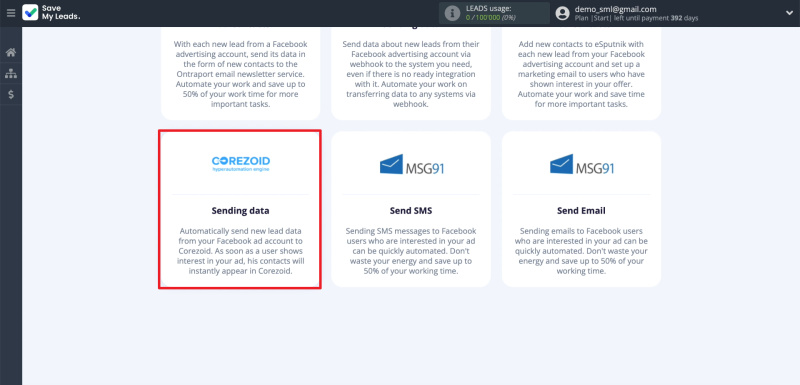Image resolution: width=800 pixels, height=385 pixels.
Task: Click the Save My Leads brand name
Action: [61, 13]
